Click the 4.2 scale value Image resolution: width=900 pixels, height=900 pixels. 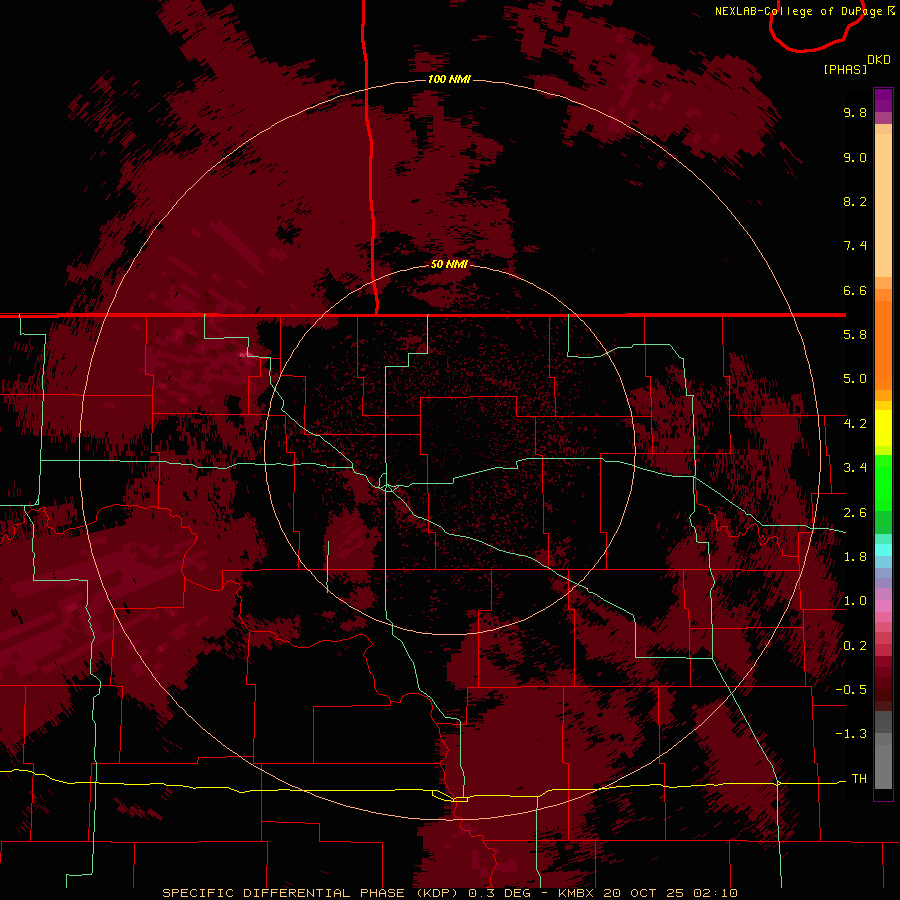855,424
